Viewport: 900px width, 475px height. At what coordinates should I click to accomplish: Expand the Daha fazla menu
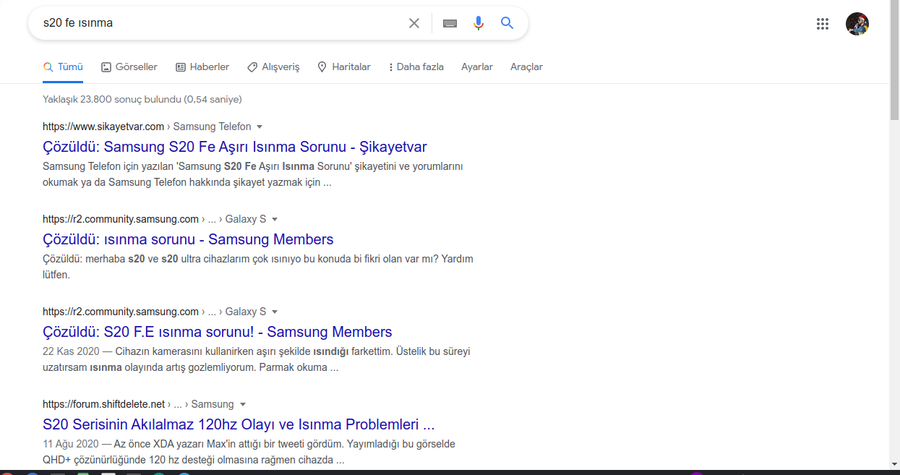click(415, 67)
